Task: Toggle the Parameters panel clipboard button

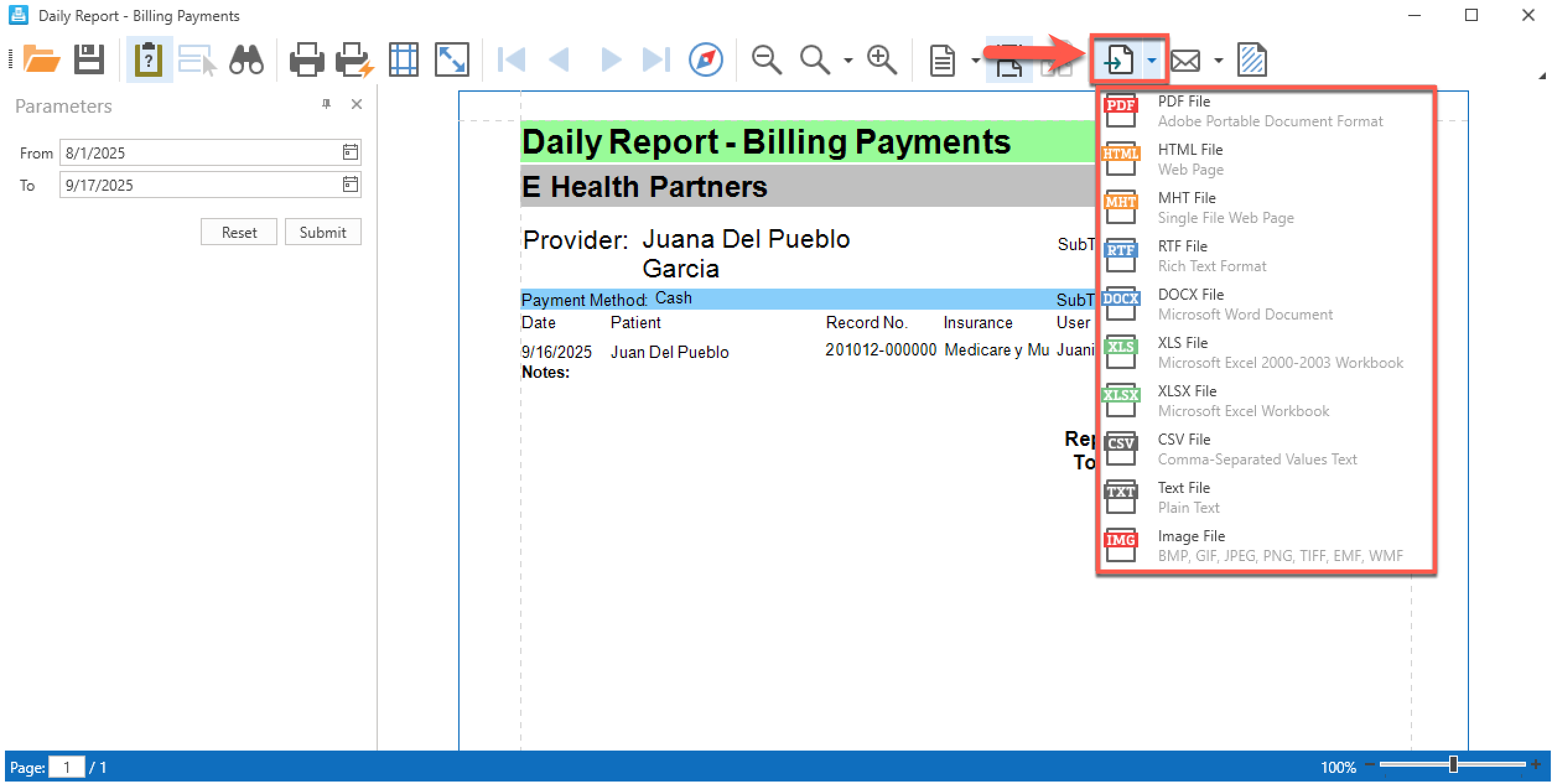Action: click(x=149, y=60)
